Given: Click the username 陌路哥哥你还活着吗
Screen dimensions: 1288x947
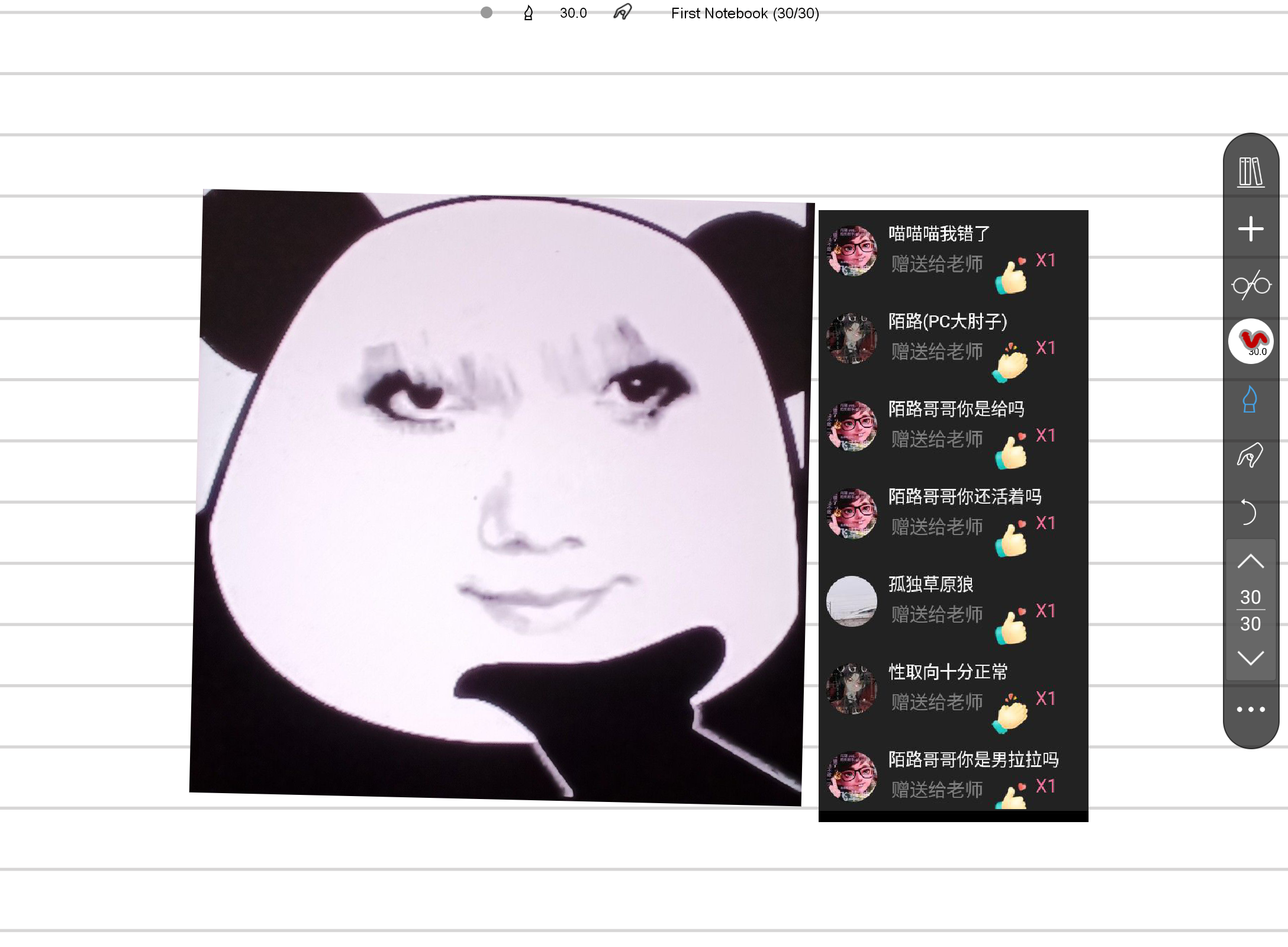Looking at the screenshot, I should (965, 497).
